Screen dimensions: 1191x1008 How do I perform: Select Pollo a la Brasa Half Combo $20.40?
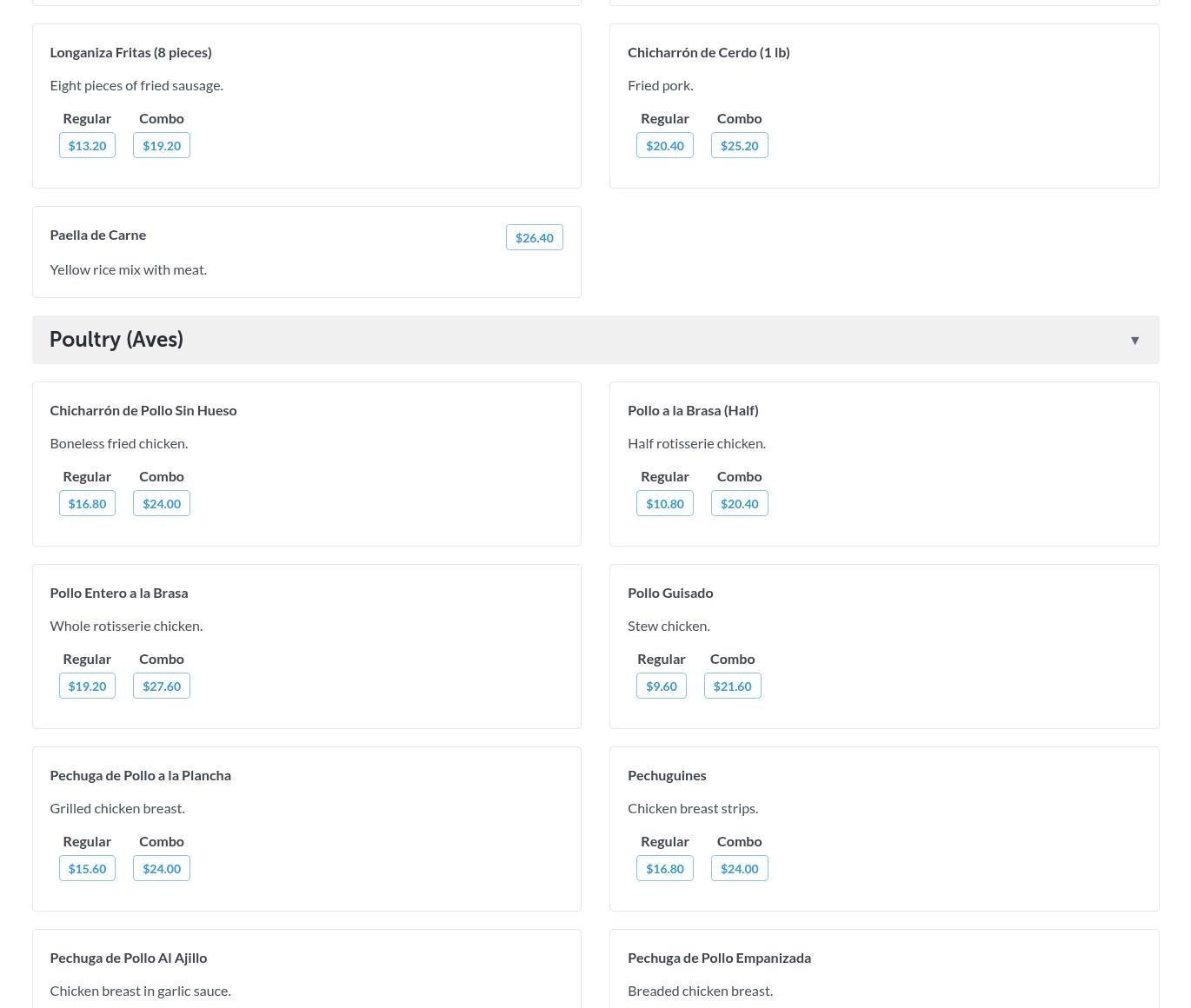tap(739, 503)
